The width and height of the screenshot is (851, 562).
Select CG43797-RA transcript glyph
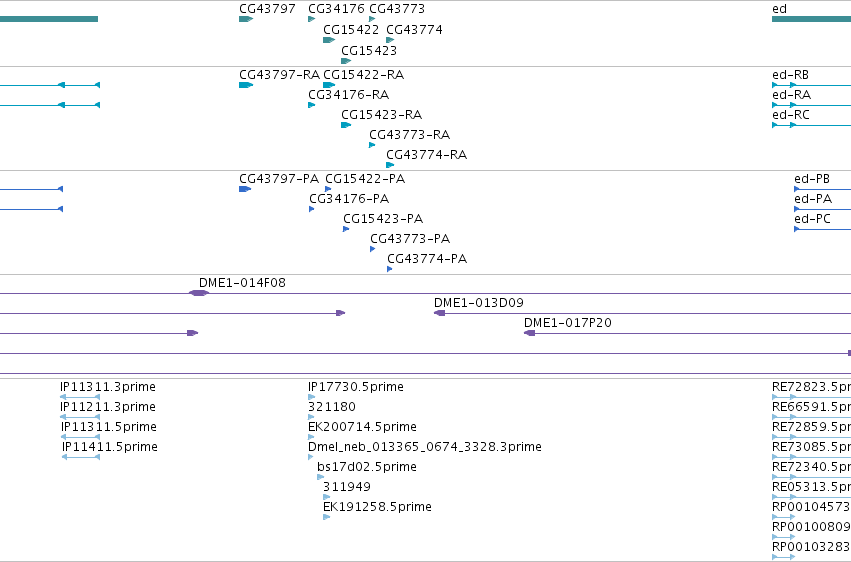tap(246, 85)
